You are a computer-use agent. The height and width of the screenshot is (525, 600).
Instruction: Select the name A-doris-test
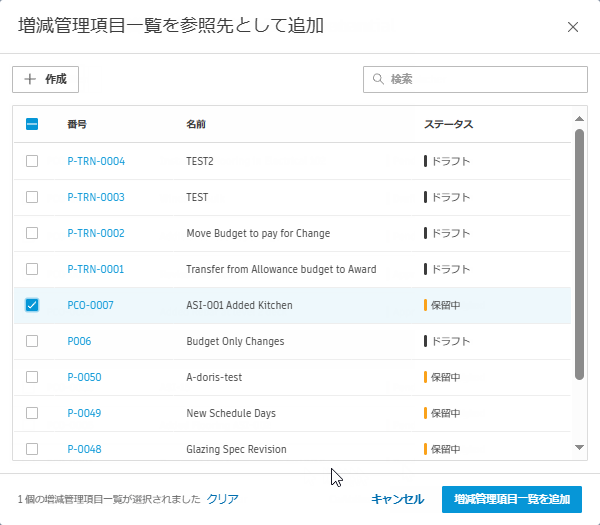coord(214,377)
